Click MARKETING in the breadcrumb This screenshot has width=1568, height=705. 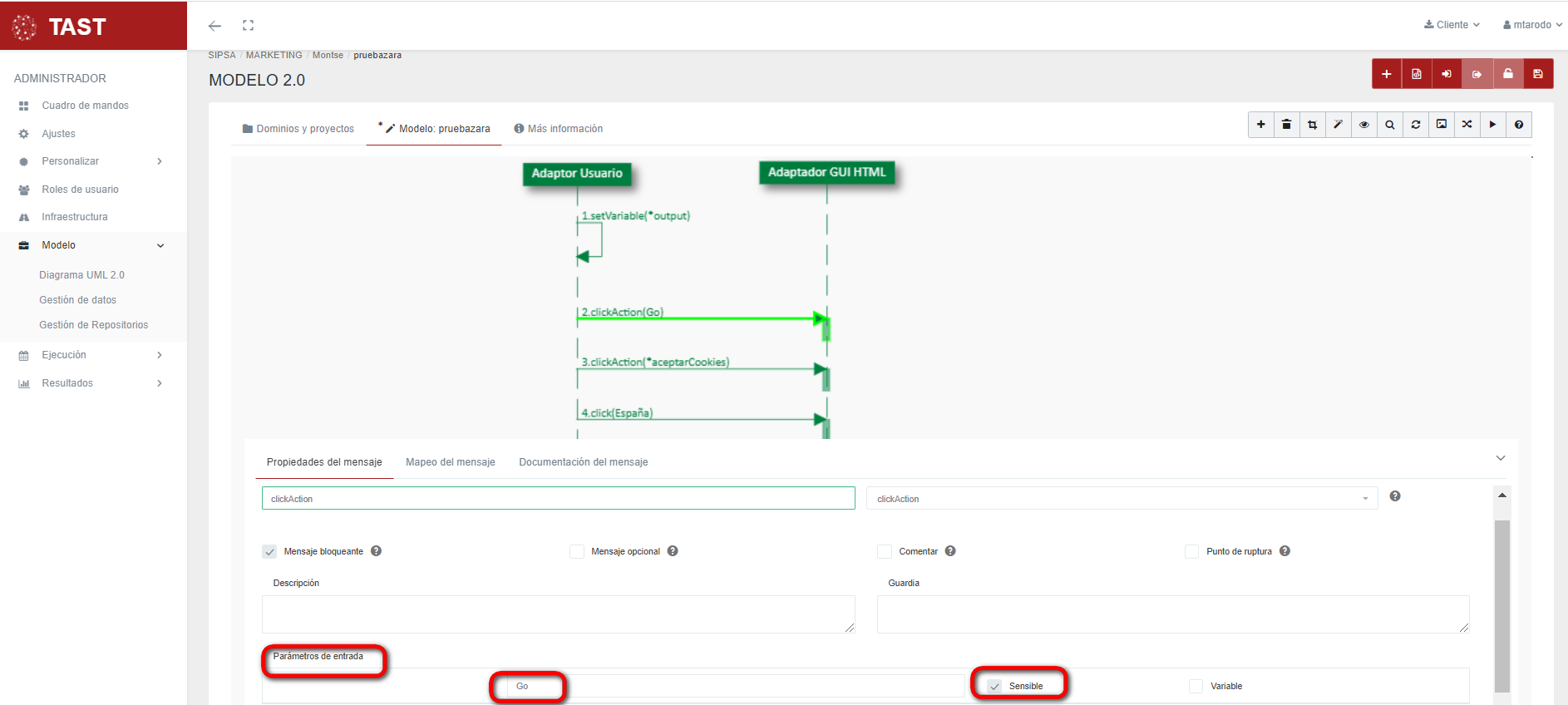274,55
